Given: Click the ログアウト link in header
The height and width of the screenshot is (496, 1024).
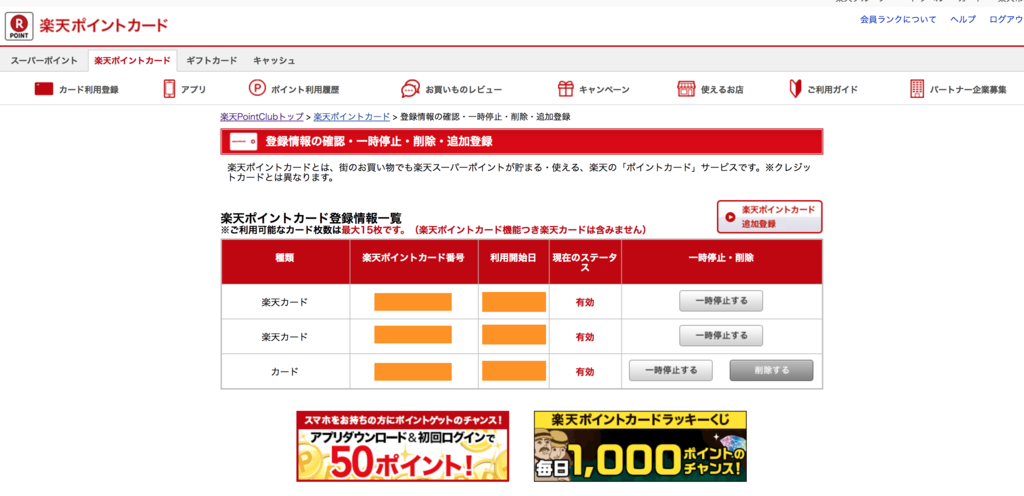Looking at the screenshot, I should (x=1006, y=20).
